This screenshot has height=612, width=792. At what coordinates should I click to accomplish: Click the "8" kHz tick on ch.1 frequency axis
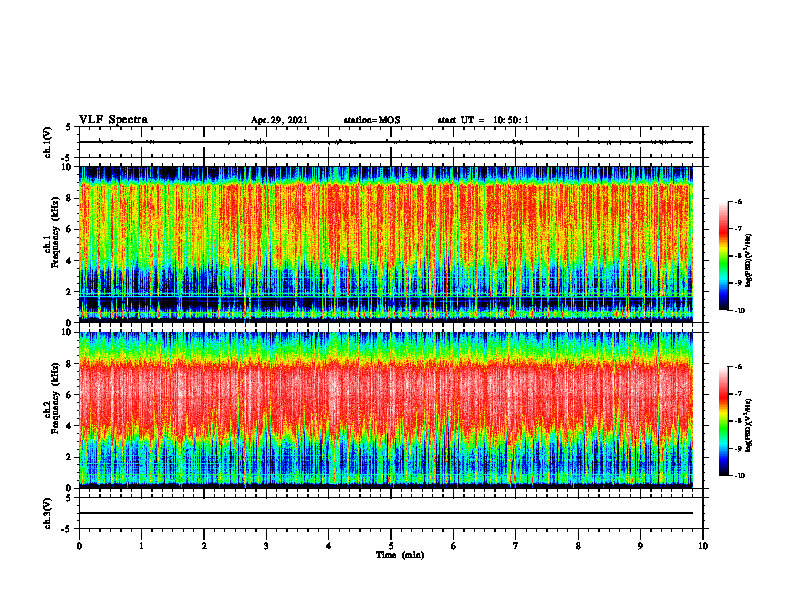tap(70, 198)
